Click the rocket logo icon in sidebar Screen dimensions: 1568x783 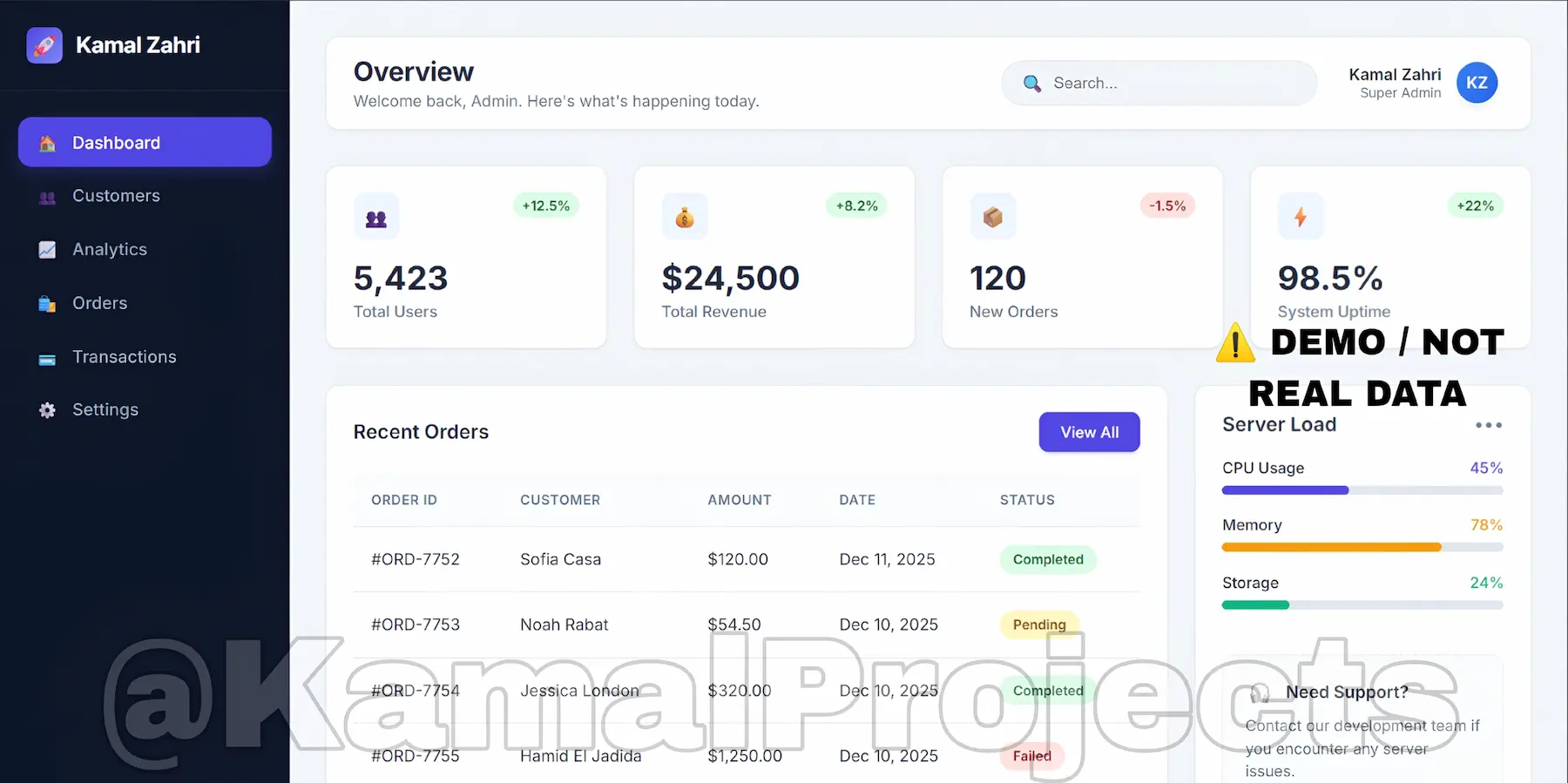[x=44, y=45]
